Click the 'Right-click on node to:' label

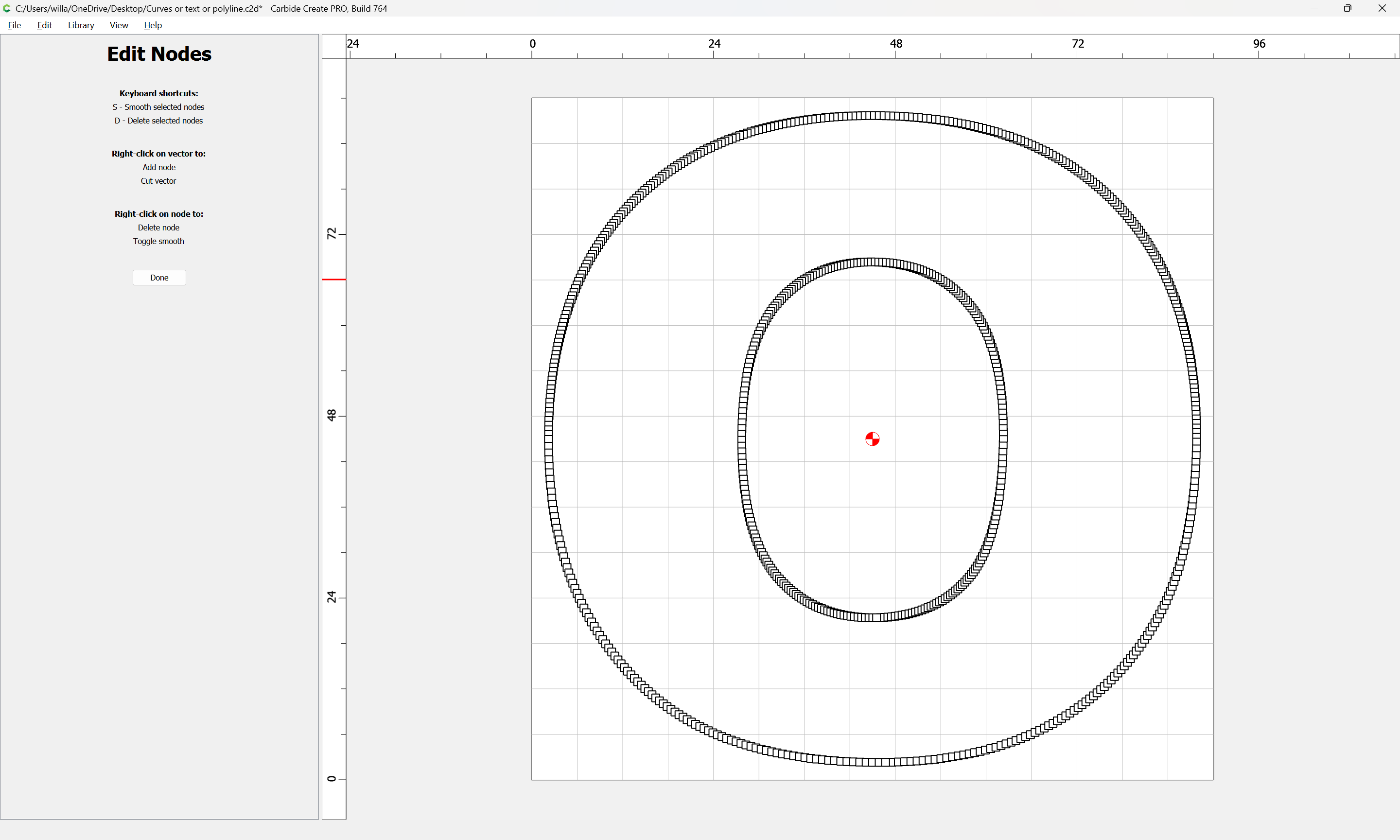(158, 213)
